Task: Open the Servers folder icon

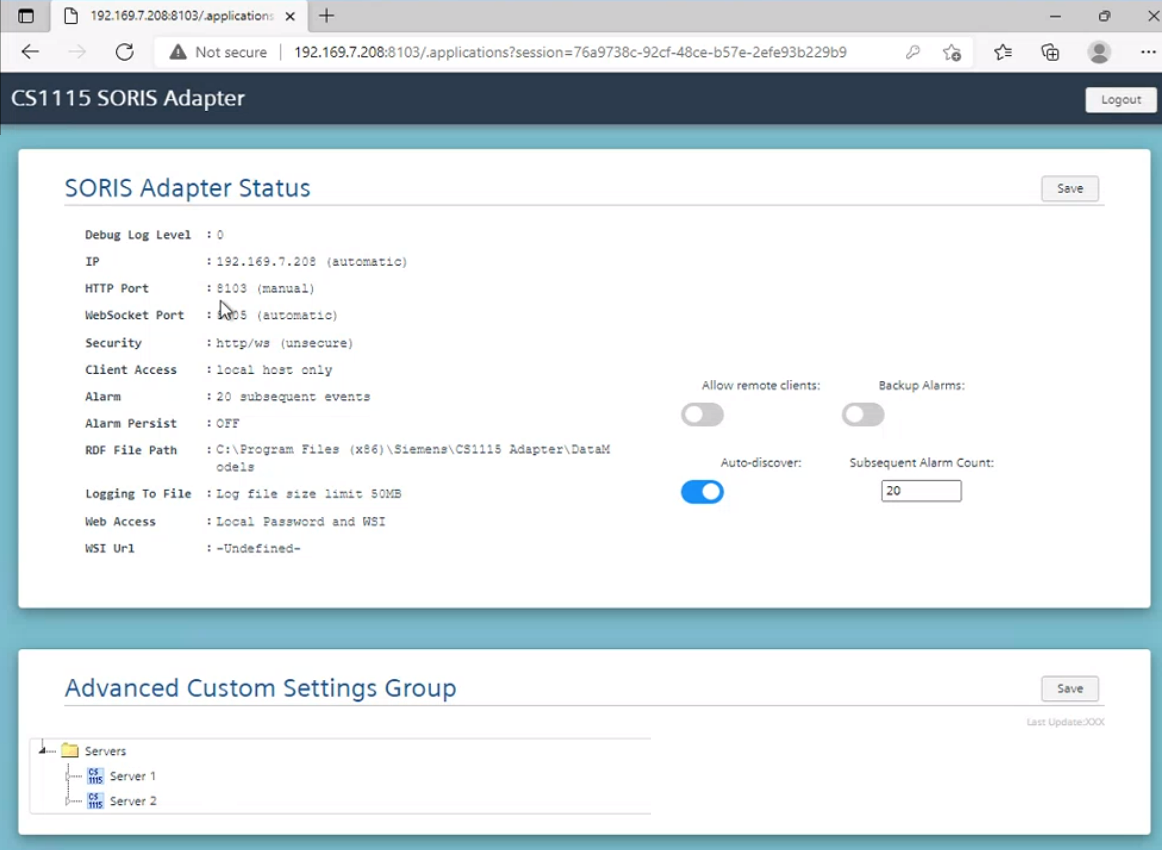Action: tap(69, 750)
